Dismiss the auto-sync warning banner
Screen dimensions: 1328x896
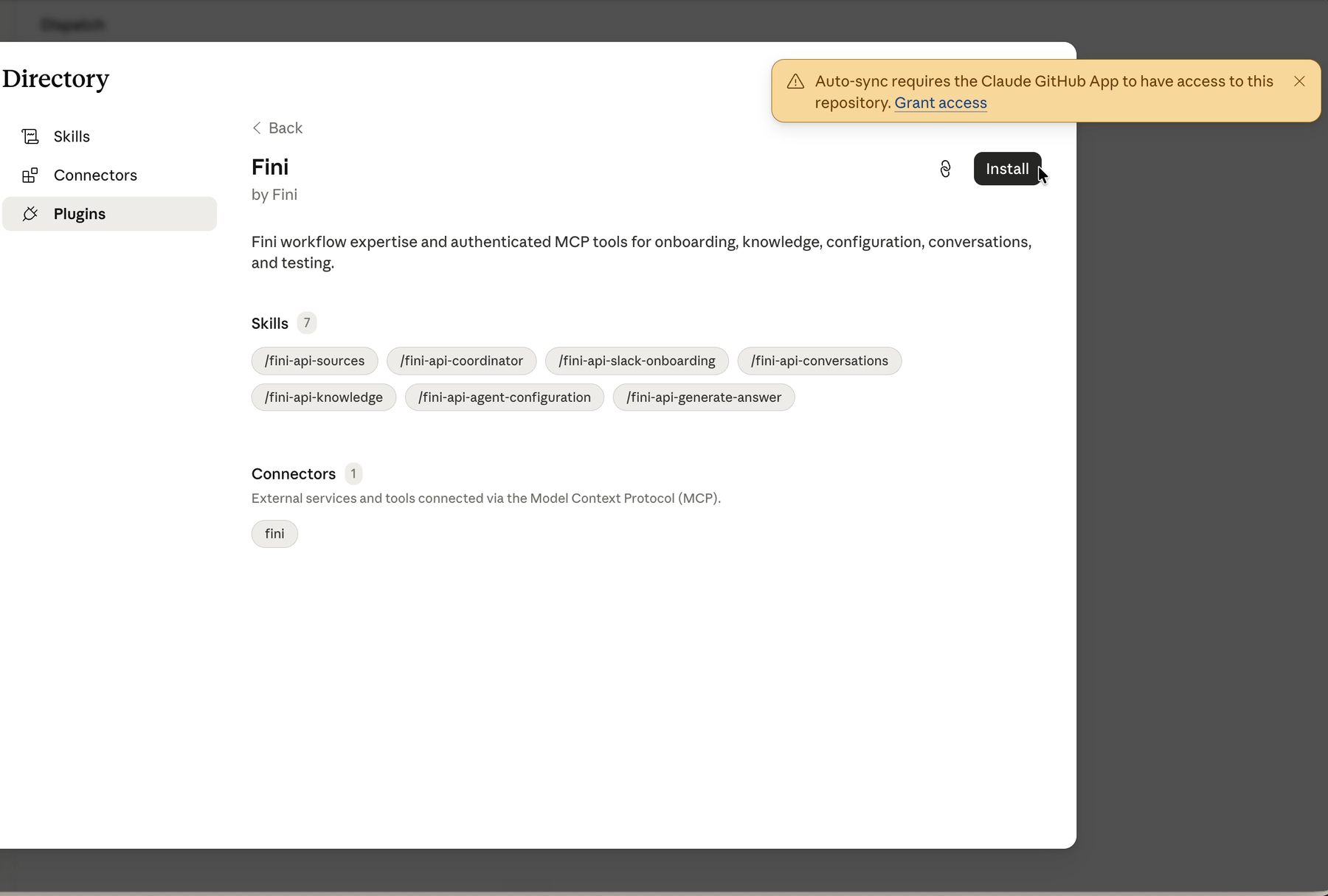[x=1299, y=81]
